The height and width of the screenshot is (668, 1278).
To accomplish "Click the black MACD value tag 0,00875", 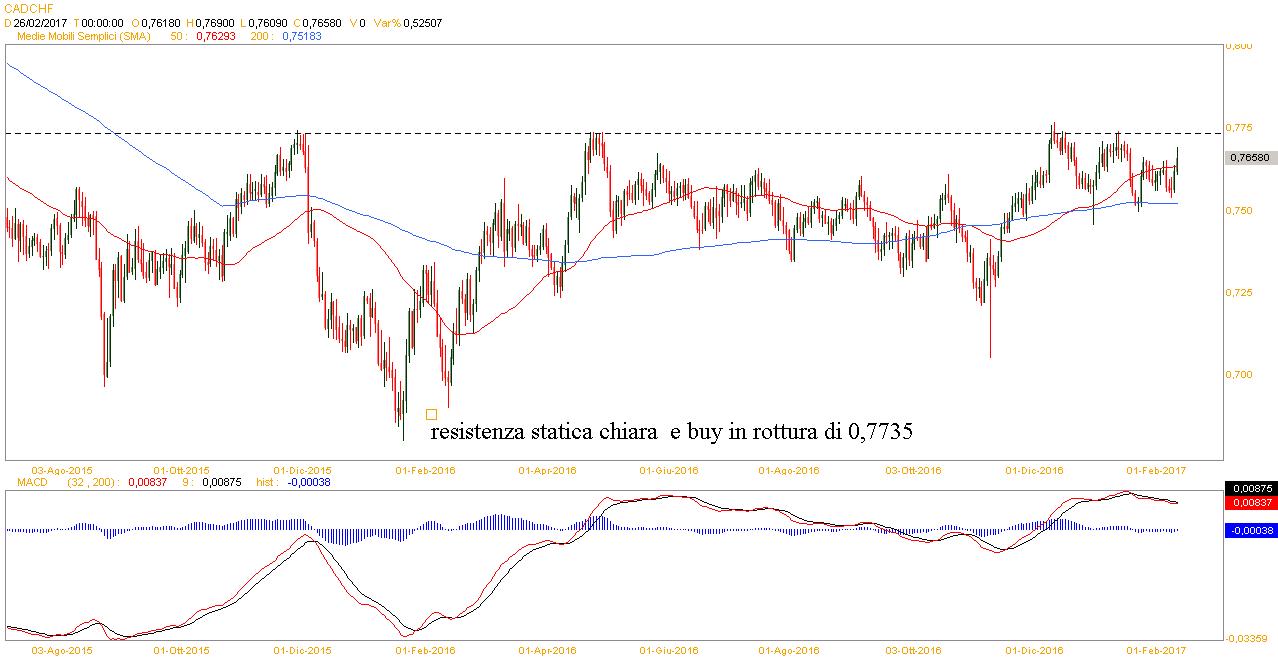I will coord(1249,488).
